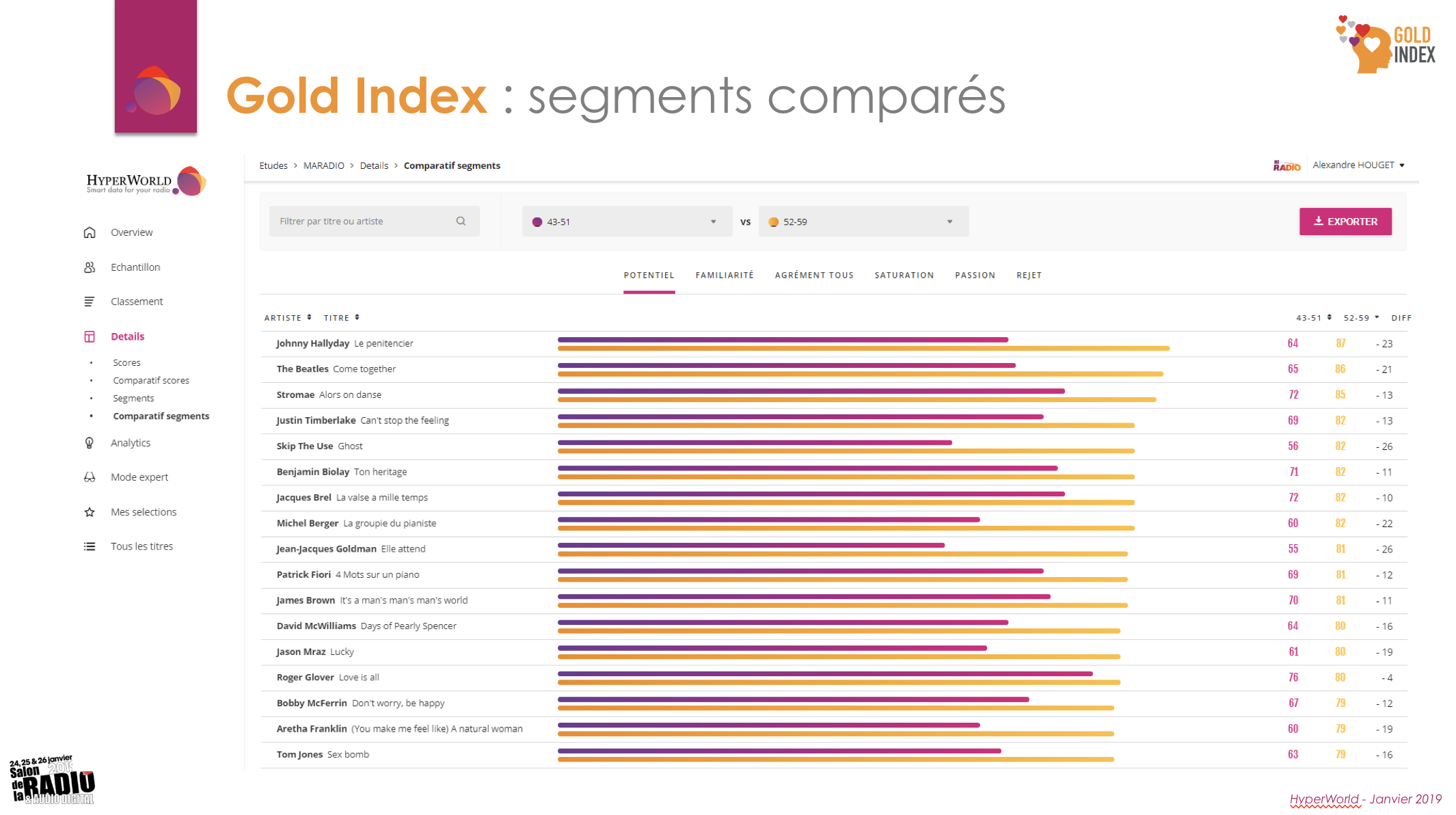Click the search magnifier icon
Image resolution: width=1456 pixels, height=815 pixels.
tap(461, 222)
